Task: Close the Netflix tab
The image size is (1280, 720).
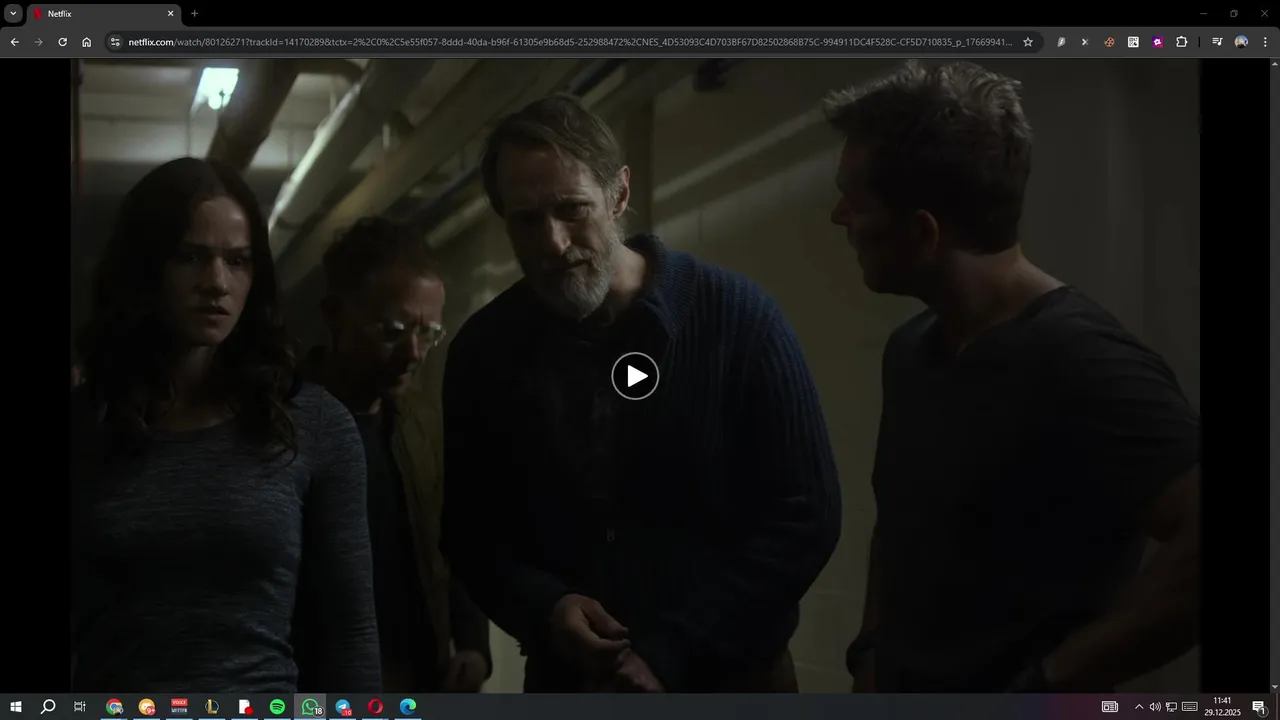Action: click(x=170, y=14)
